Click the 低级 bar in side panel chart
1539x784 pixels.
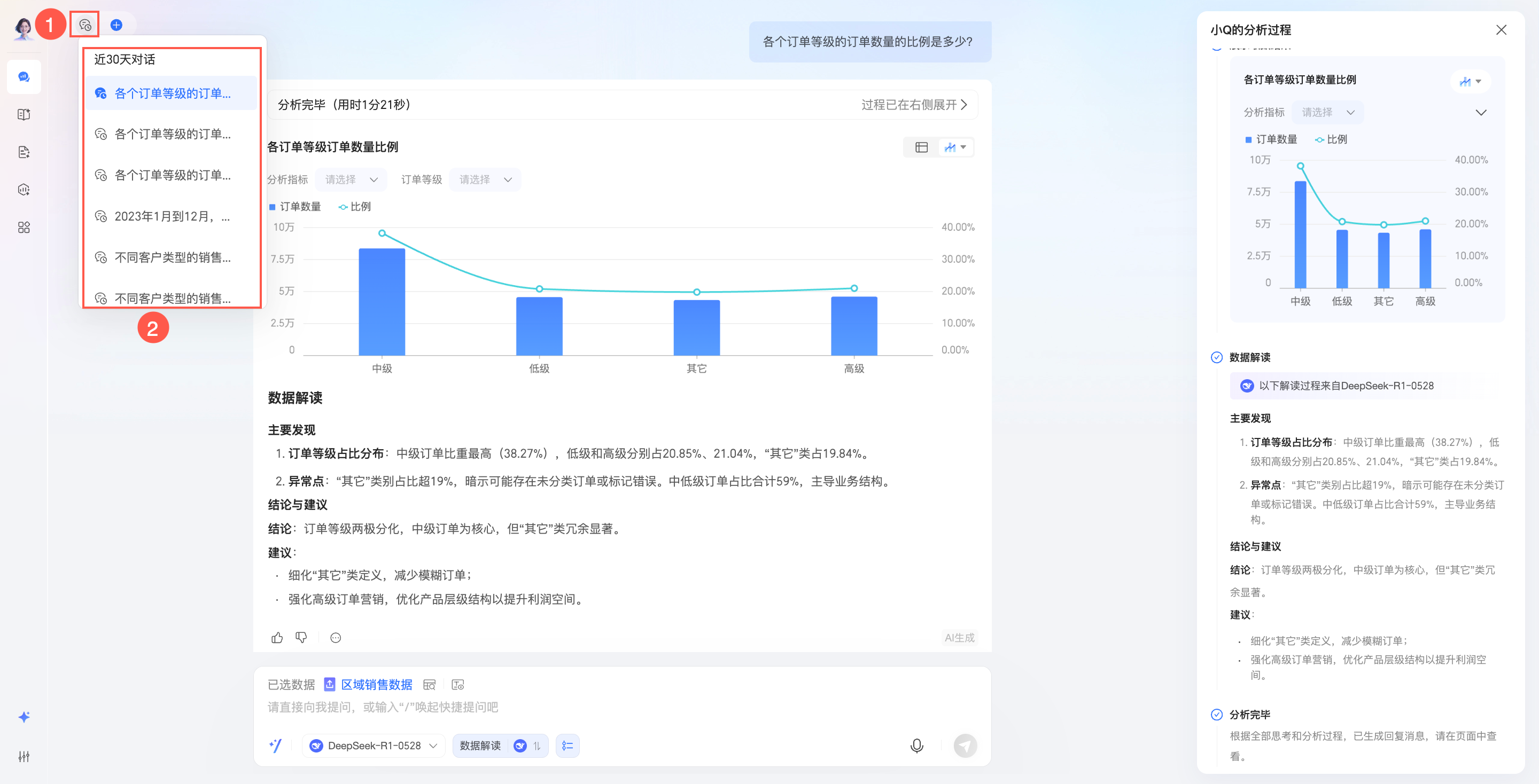(1342, 259)
